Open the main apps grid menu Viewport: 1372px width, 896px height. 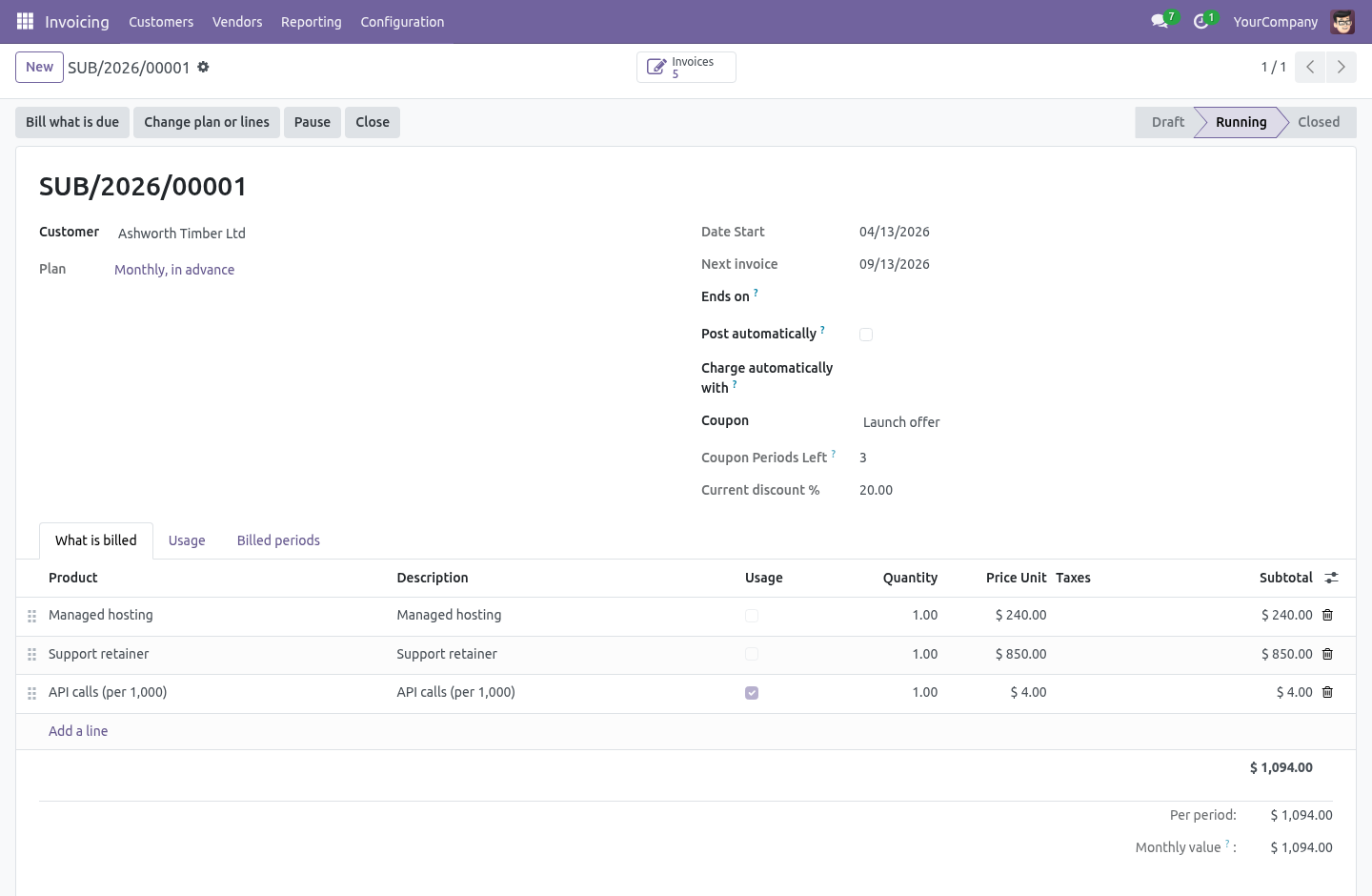[x=25, y=21]
